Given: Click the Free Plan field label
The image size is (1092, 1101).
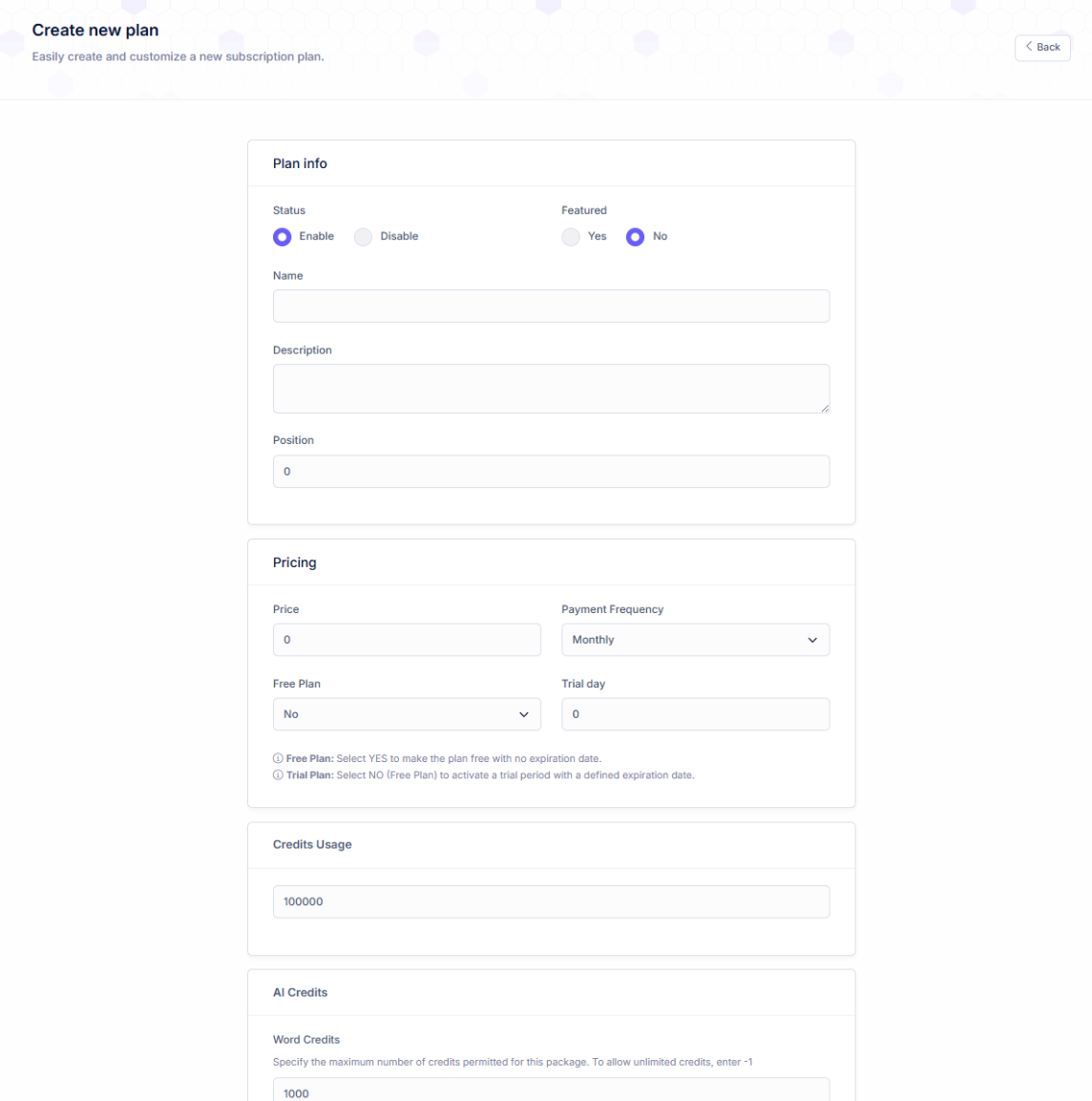Looking at the screenshot, I should (297, 684).
